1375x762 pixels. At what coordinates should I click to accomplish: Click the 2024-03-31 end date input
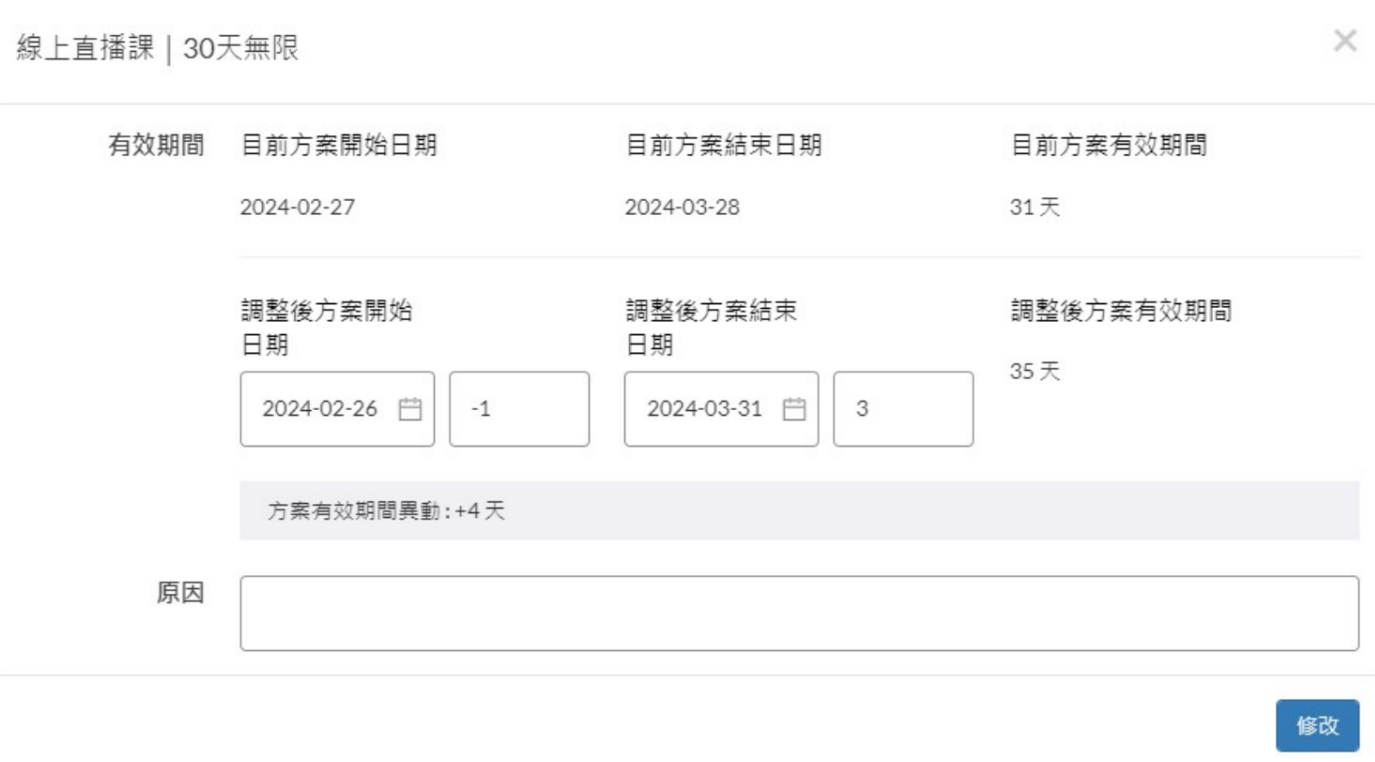coord(704,409)
